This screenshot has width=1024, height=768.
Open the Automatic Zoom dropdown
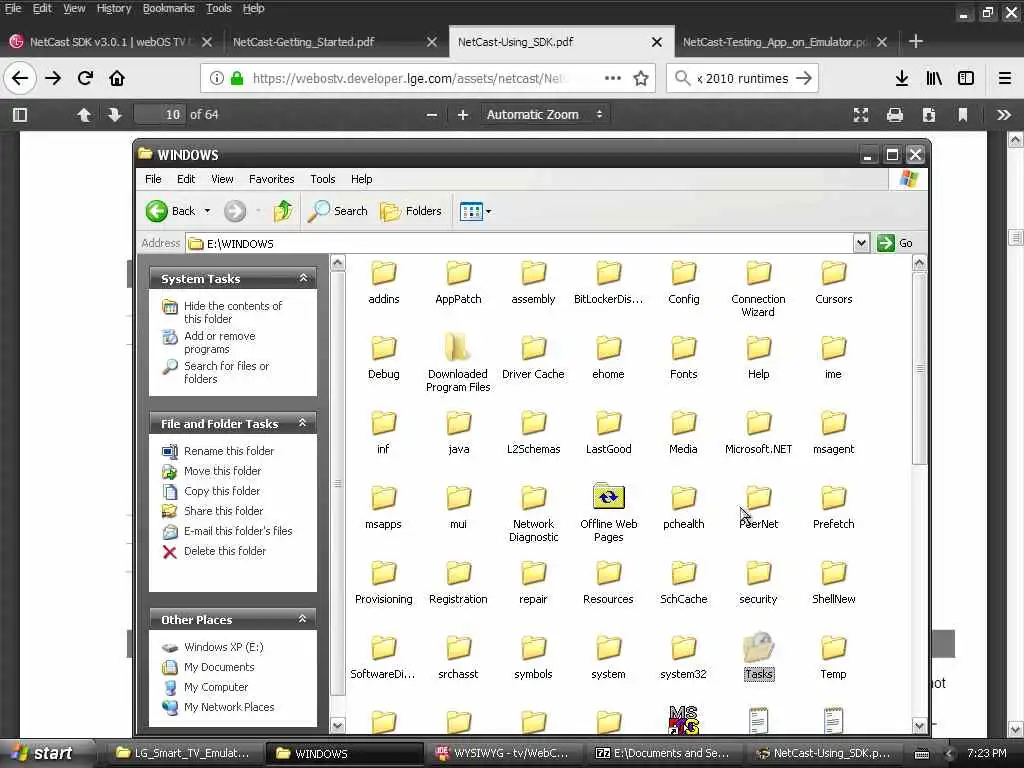(545, 114)
